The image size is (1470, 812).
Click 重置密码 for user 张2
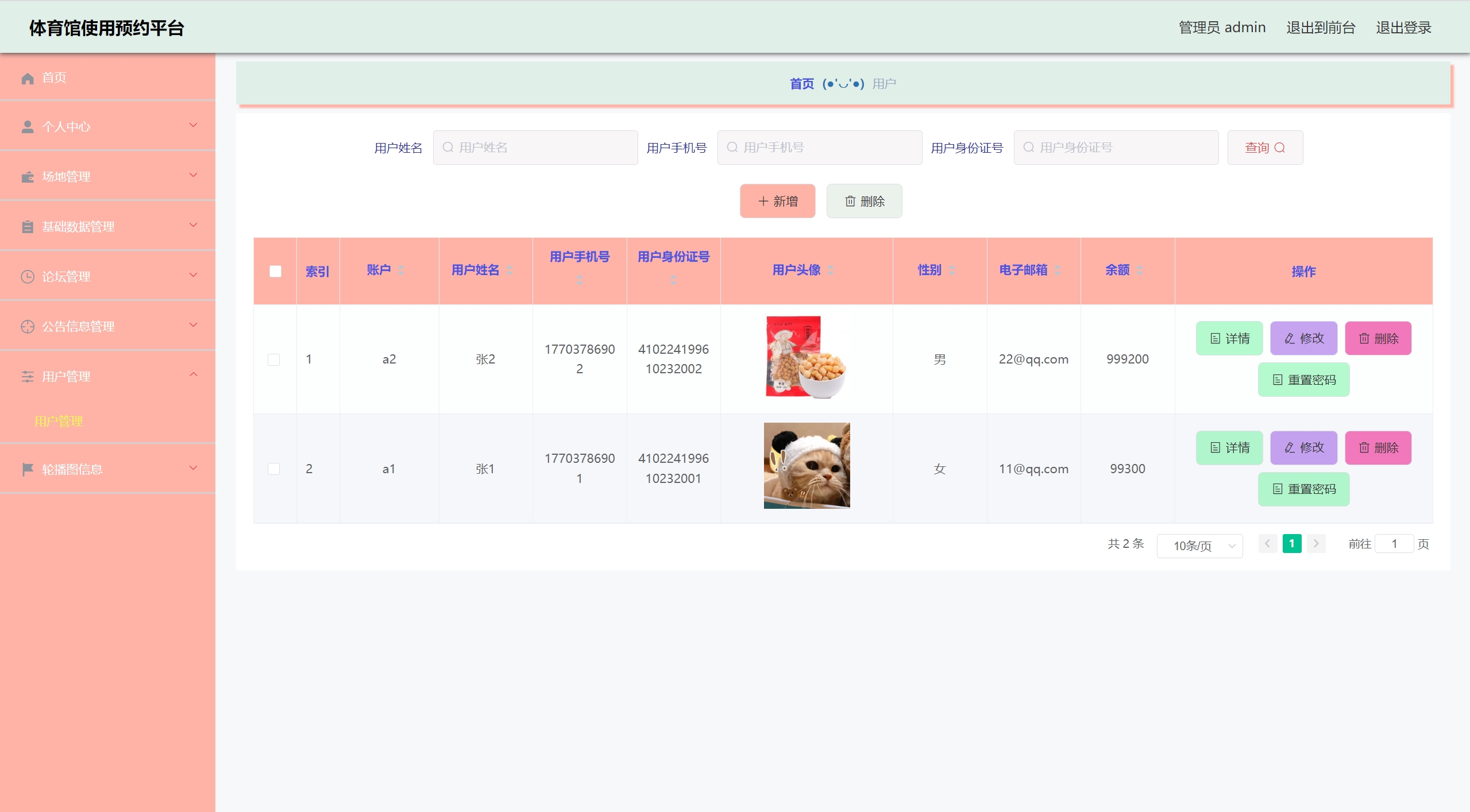1303,380
